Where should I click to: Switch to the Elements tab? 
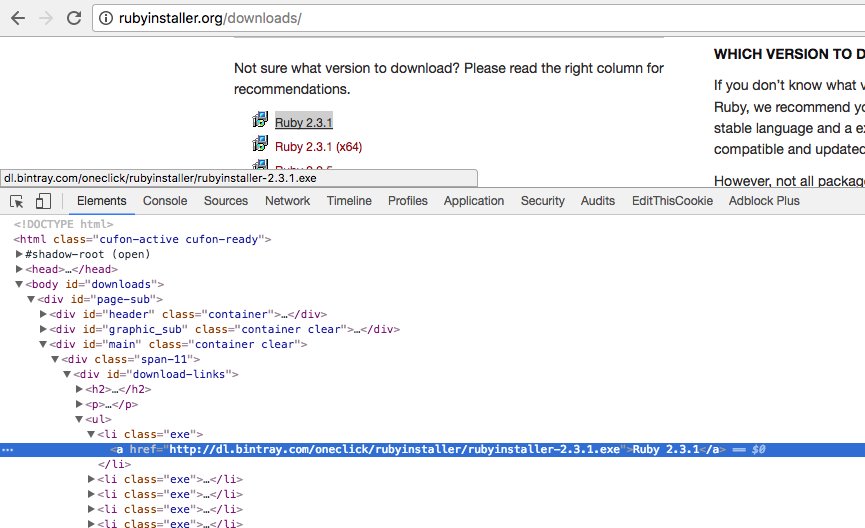102,201
